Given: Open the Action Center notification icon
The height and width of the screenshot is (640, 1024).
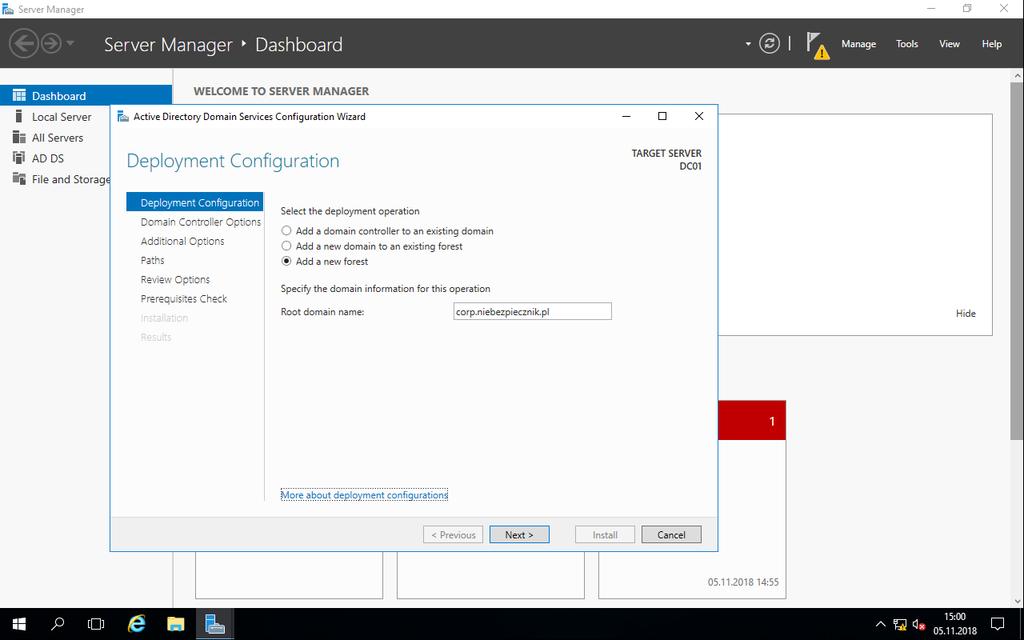Looking at the screenshot, I should pyautogui.click(x=997, y=624).
